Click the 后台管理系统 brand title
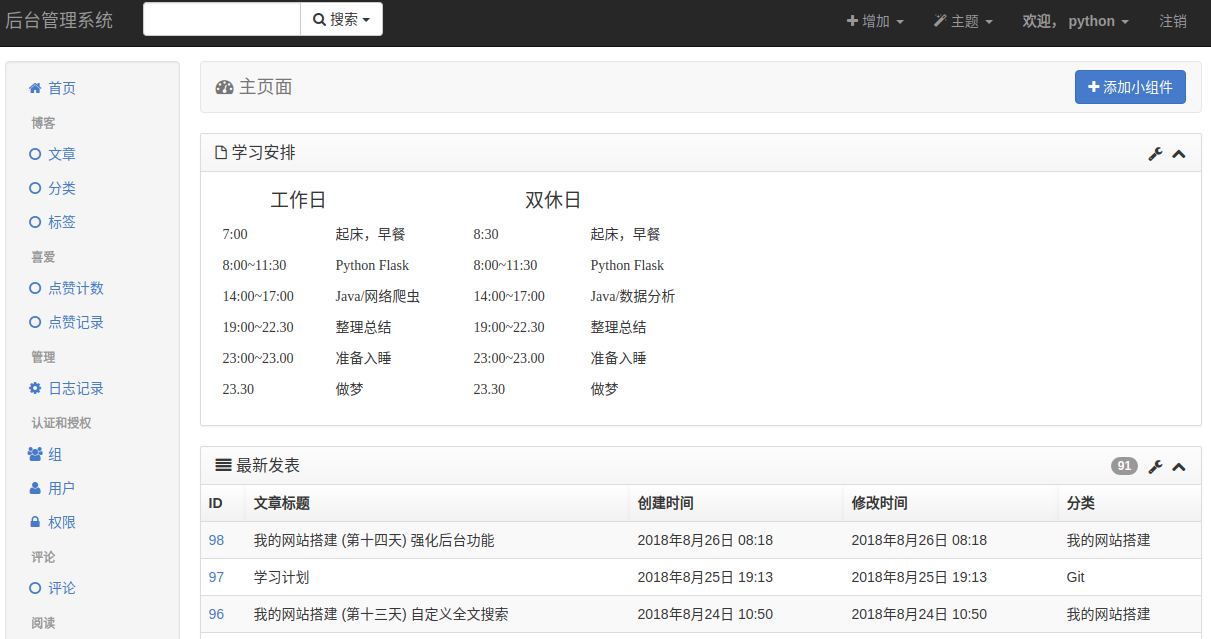Image resolution: width=1211 pixels, height=639 pixels. tap(59, 20)
